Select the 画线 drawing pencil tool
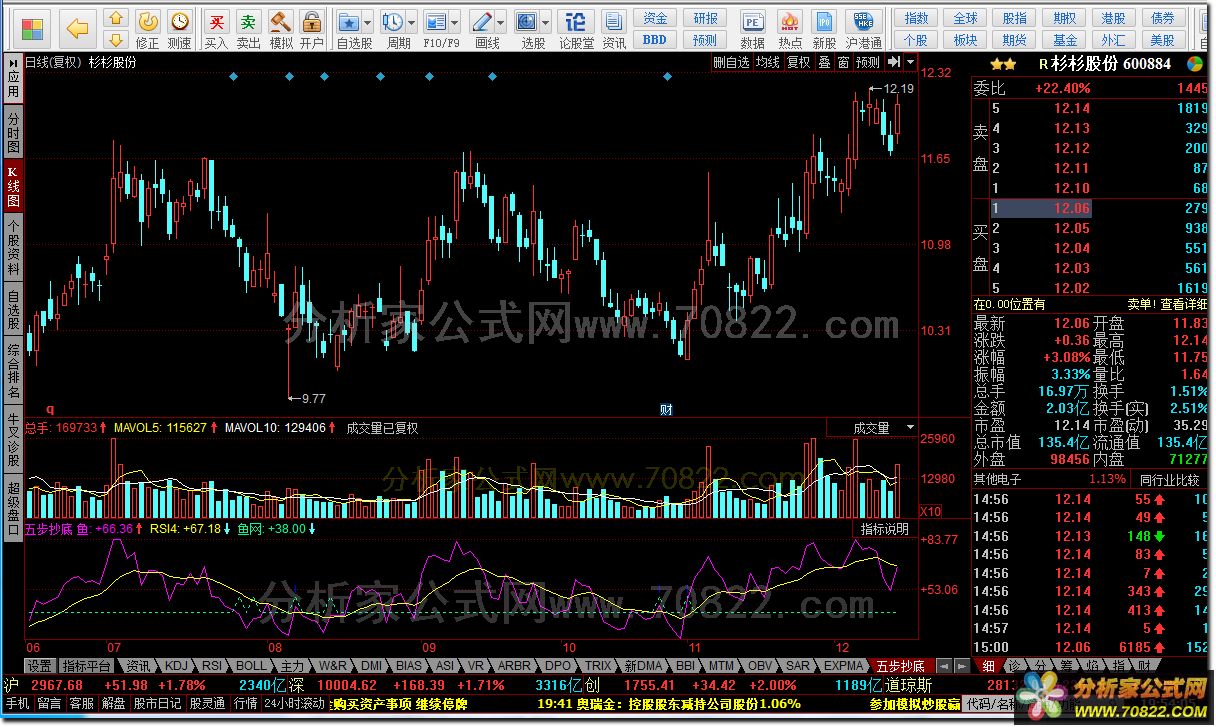The height and width of the screenshot is (727, 1216). [482, 22]
